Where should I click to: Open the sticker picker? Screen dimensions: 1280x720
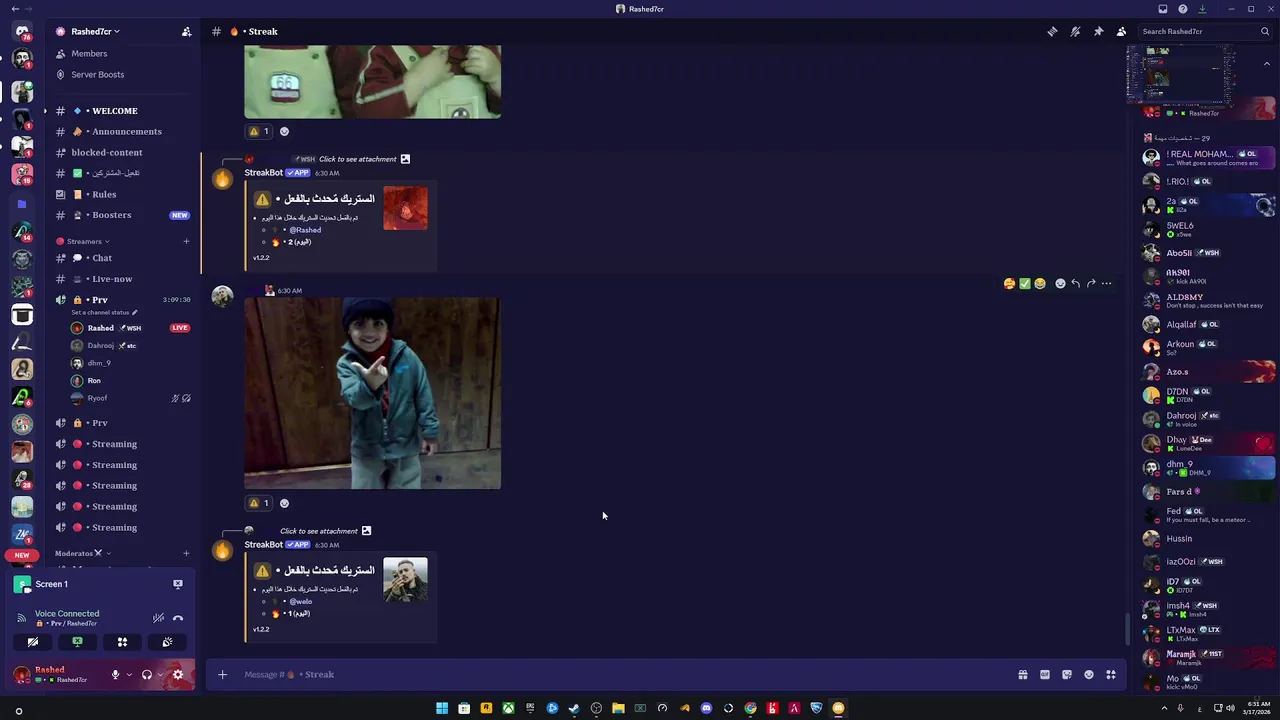[1067, 674]
